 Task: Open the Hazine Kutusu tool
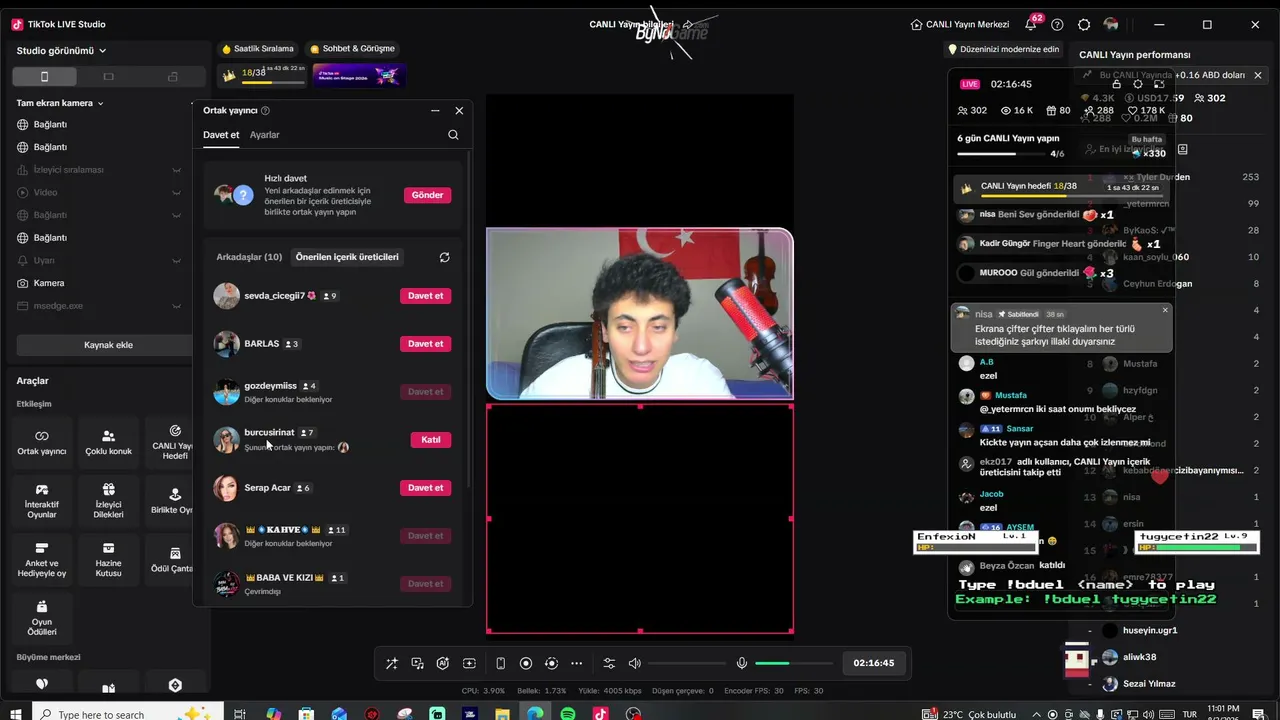point(108,559)
